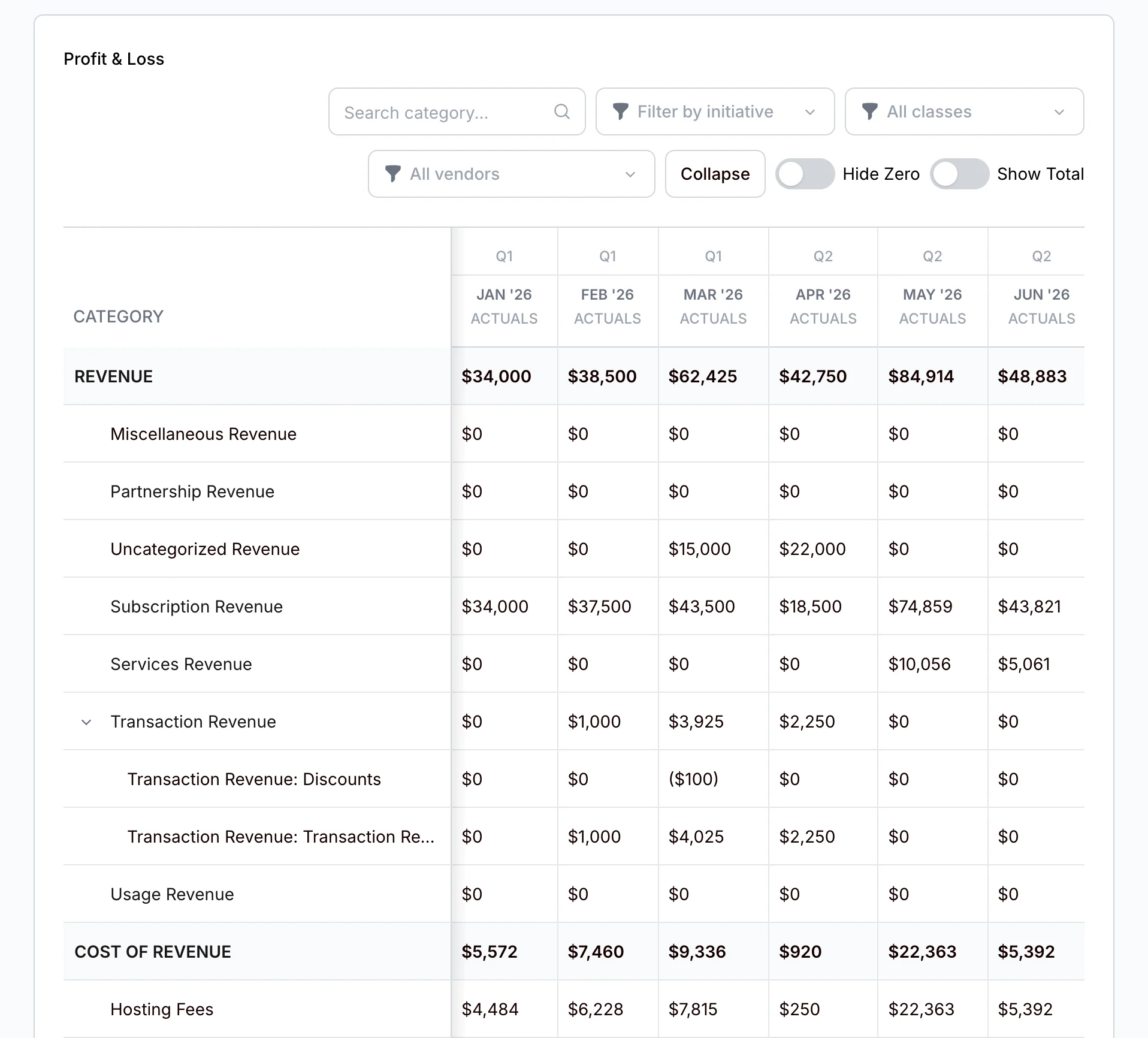Focus the Search category input field
The width and height of the screenshot is (1148, 1038).
point(457,111)
